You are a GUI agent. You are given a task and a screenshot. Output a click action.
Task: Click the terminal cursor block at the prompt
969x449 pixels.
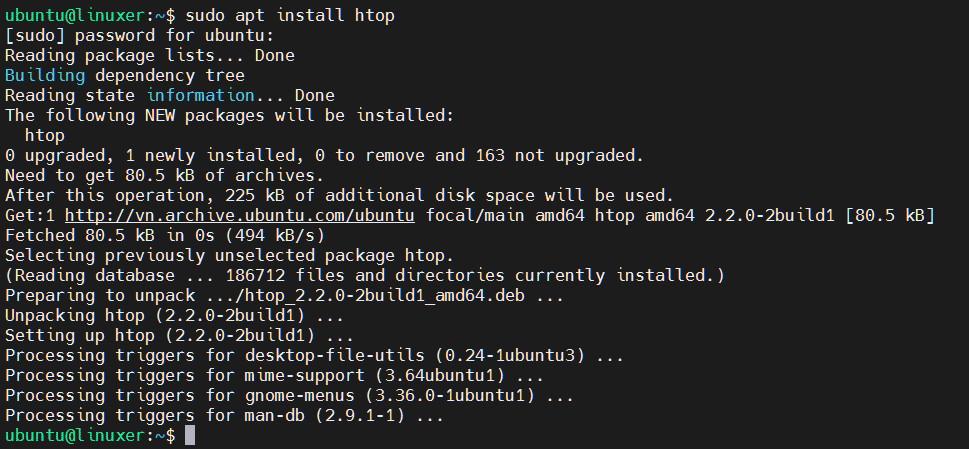pos(190,435)
